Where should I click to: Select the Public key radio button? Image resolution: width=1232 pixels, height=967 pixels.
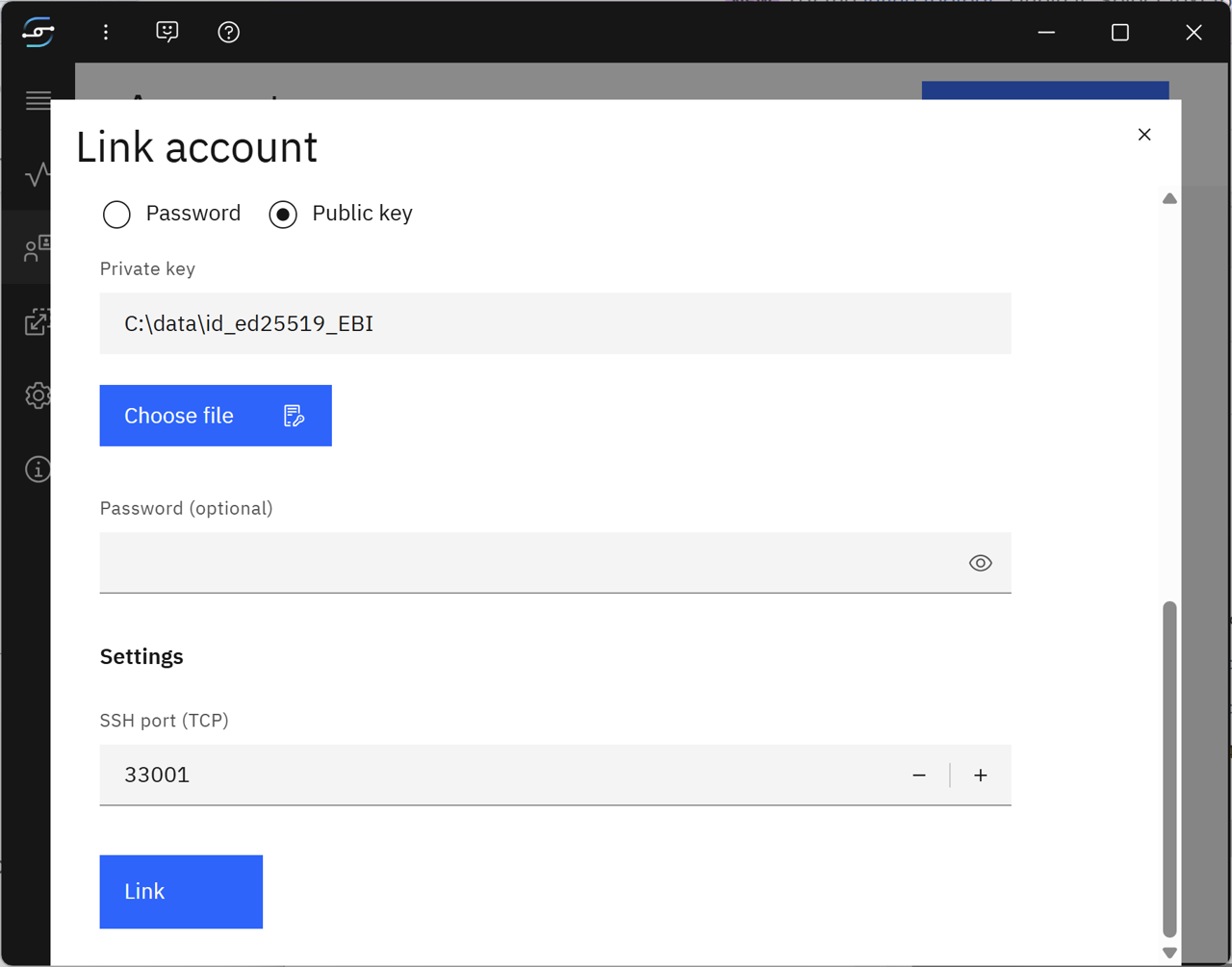coord(283,214)
